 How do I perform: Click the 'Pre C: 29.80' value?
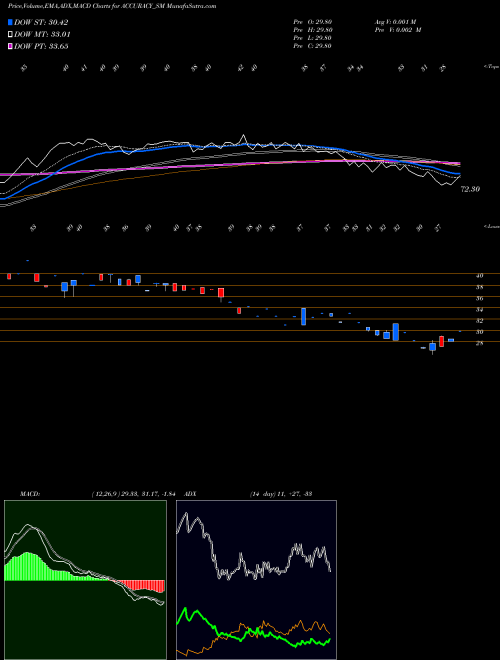(x=313, y=46)
